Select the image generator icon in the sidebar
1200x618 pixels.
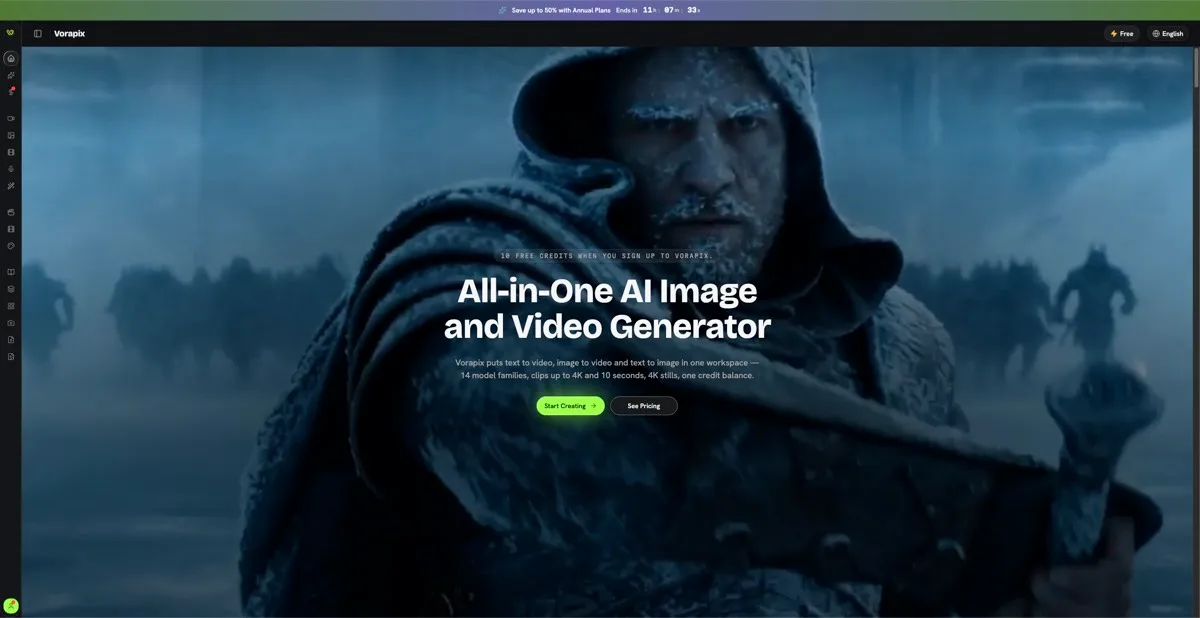click(11, 135)
